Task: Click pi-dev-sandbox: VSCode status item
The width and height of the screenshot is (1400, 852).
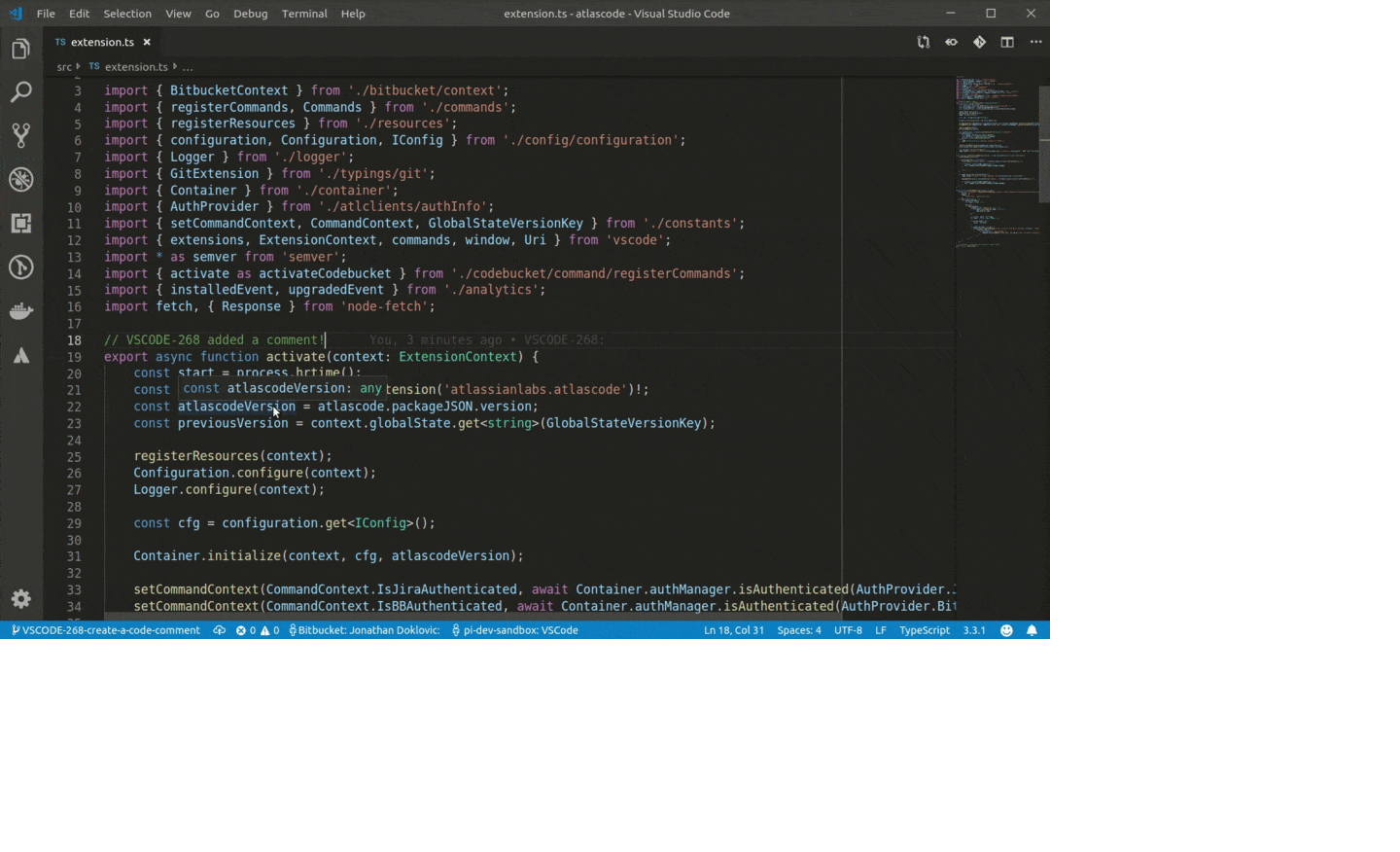Action: (x=515, y=630)
